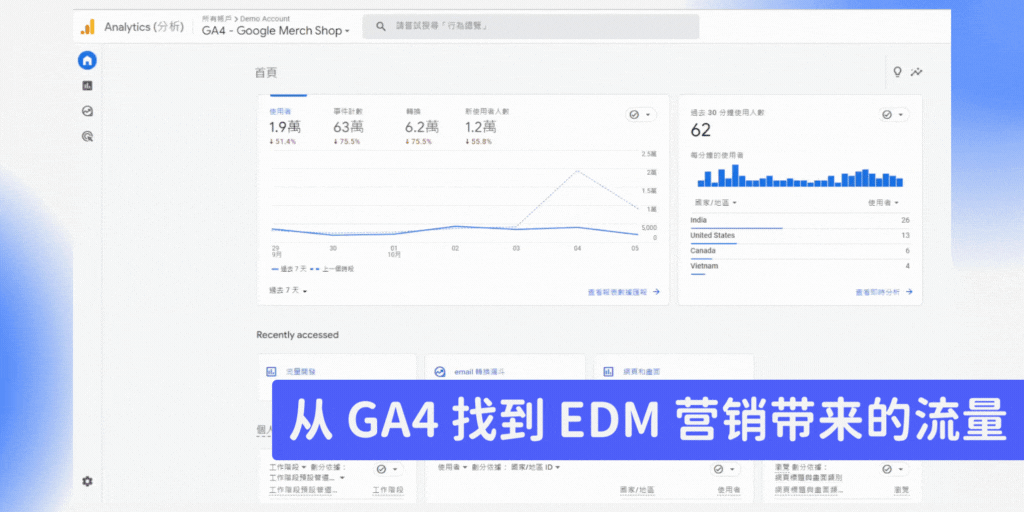Screen dimensions: 1024x512
Task: Open check-circle dropdown on the realtime card
Action: tap(893, 114)
